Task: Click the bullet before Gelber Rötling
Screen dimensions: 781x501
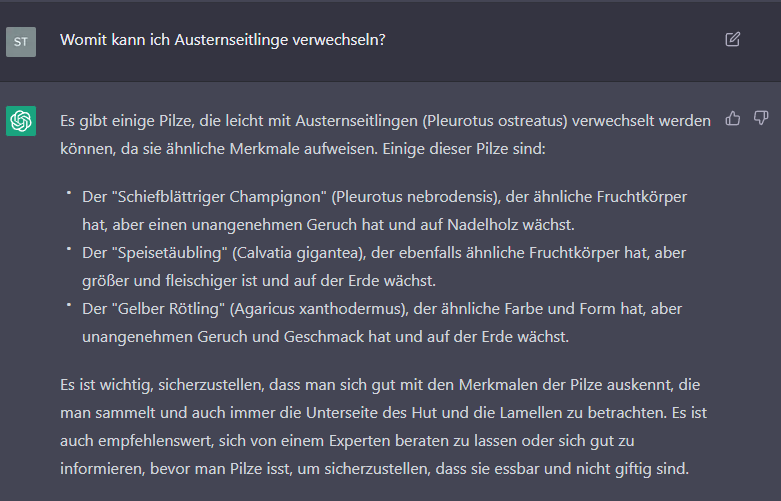Action: pos(69,305)
